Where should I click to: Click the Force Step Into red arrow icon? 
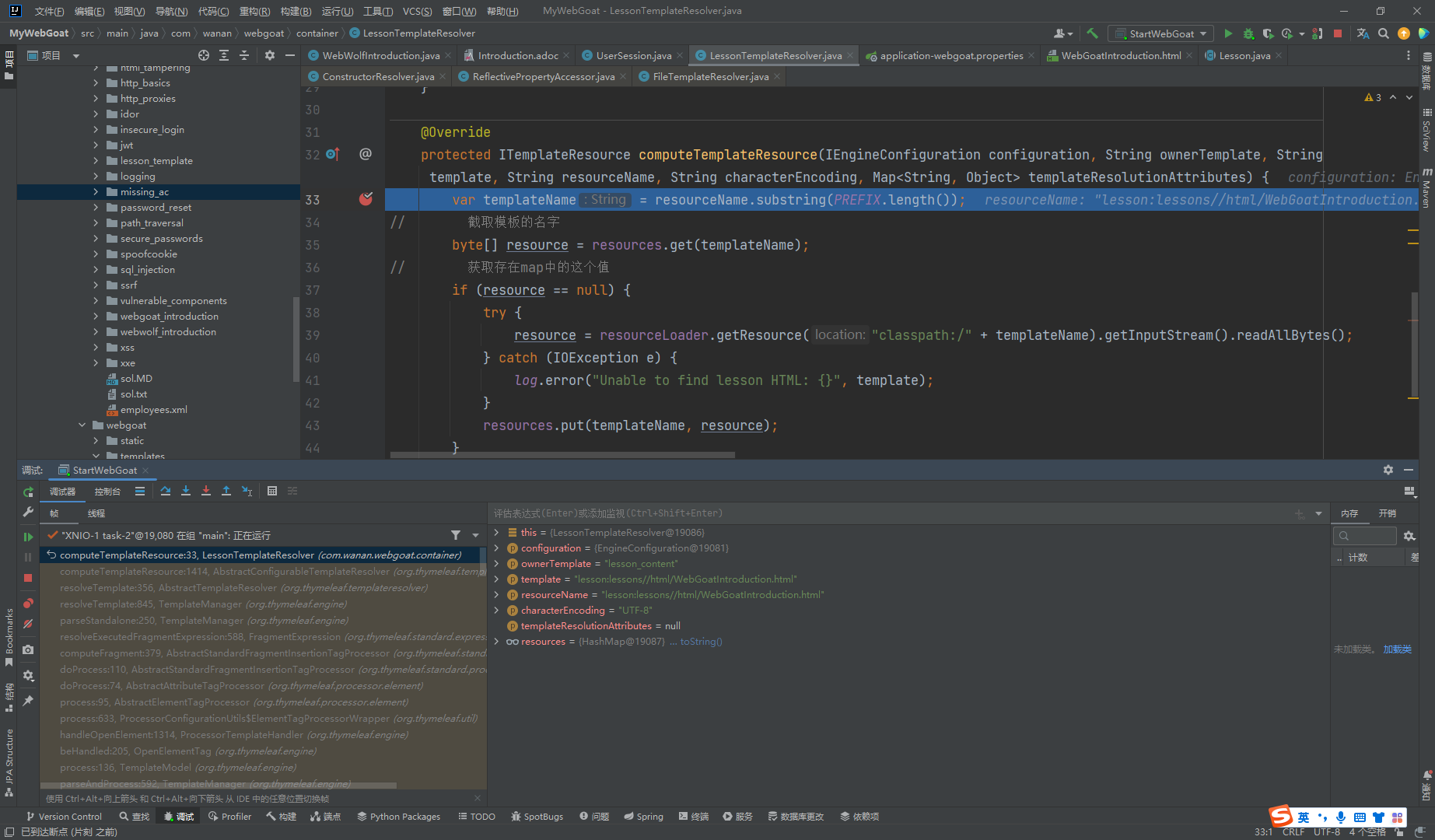point(206,491)
